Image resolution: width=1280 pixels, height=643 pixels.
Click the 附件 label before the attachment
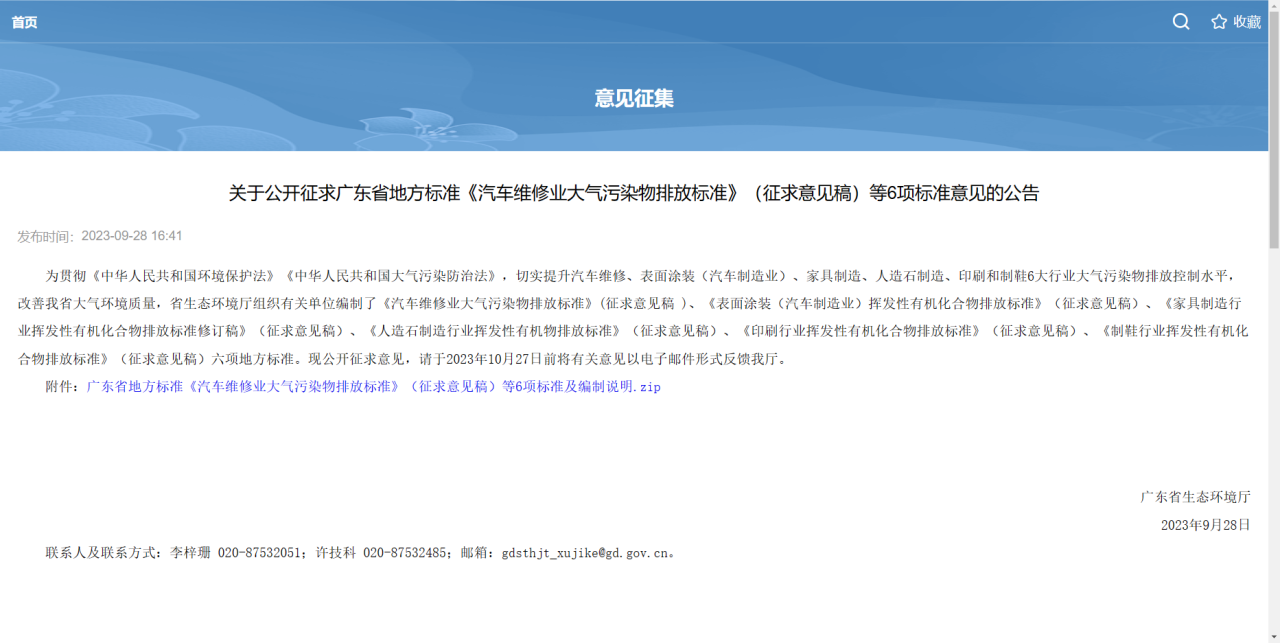[60, 386]
